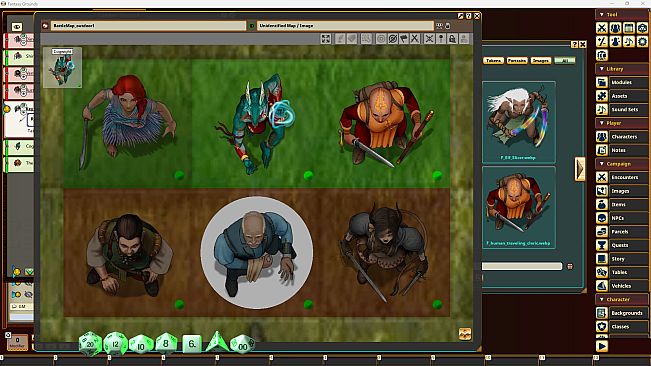Open the layers button at map bottom-right
This screenshot has width=651, height=366.
click(465, 334)
